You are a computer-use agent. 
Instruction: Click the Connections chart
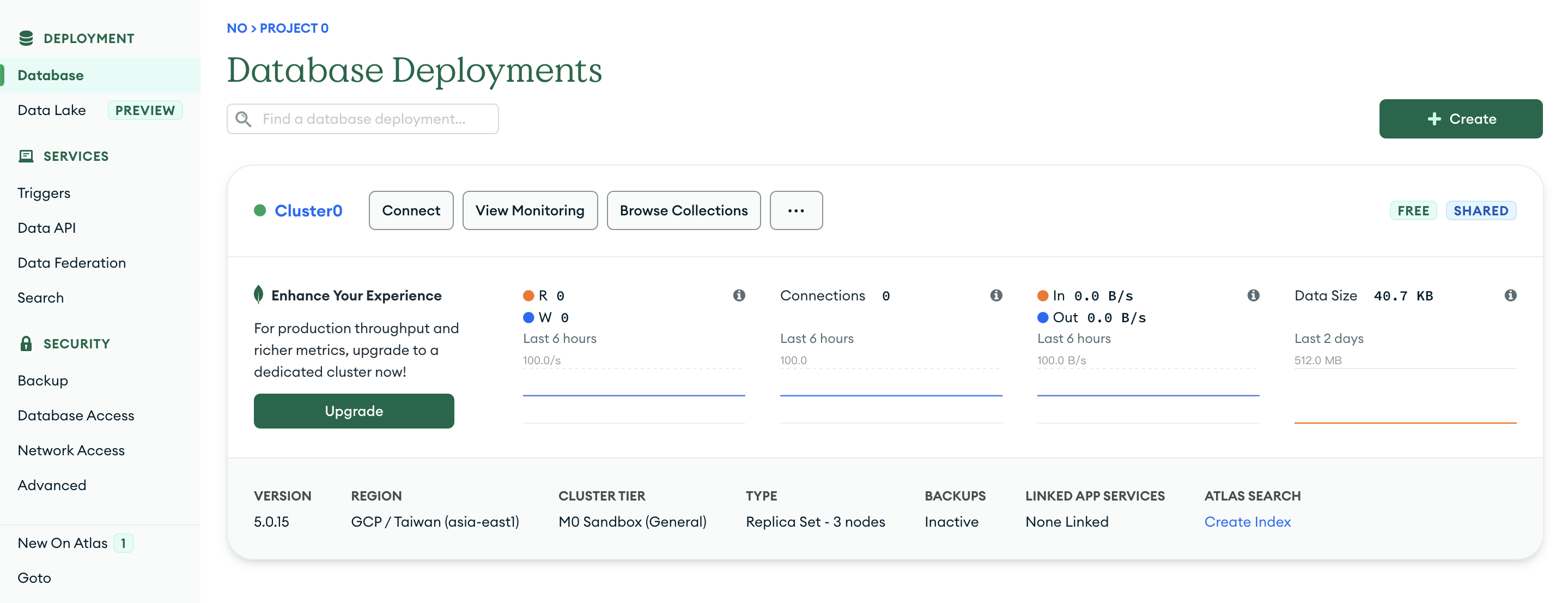pyautogui.click(x=891, y=395)
